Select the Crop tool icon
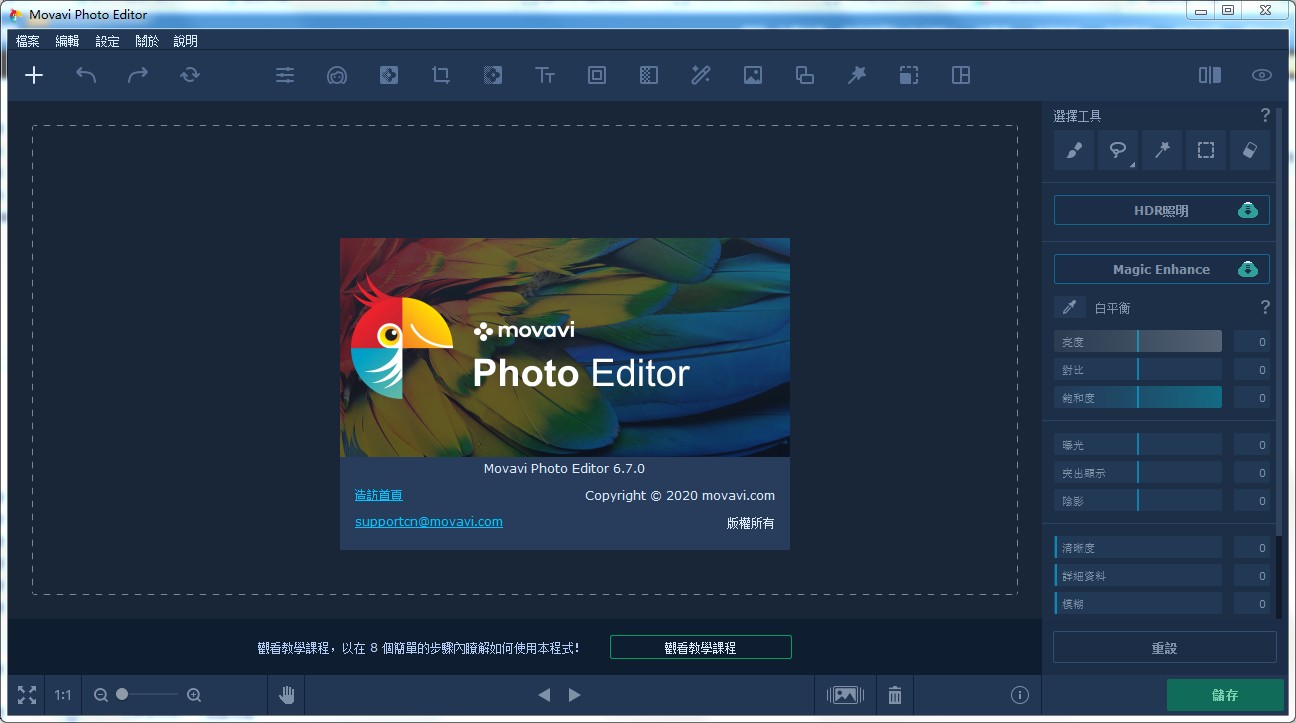The height and width of the screenshot is (723, 1296). (x=441, y=75)
